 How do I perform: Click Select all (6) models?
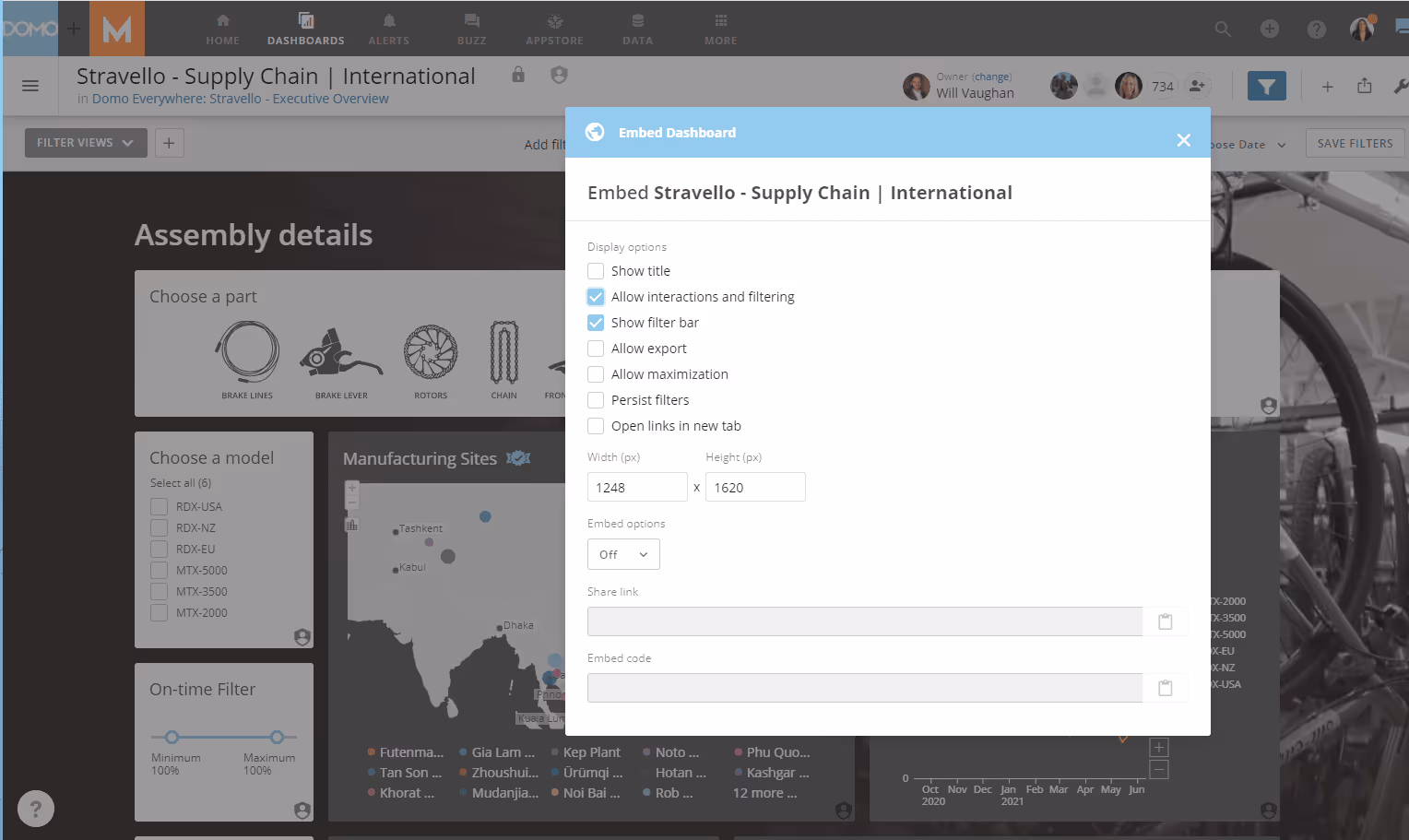click(x=181, y=483)
